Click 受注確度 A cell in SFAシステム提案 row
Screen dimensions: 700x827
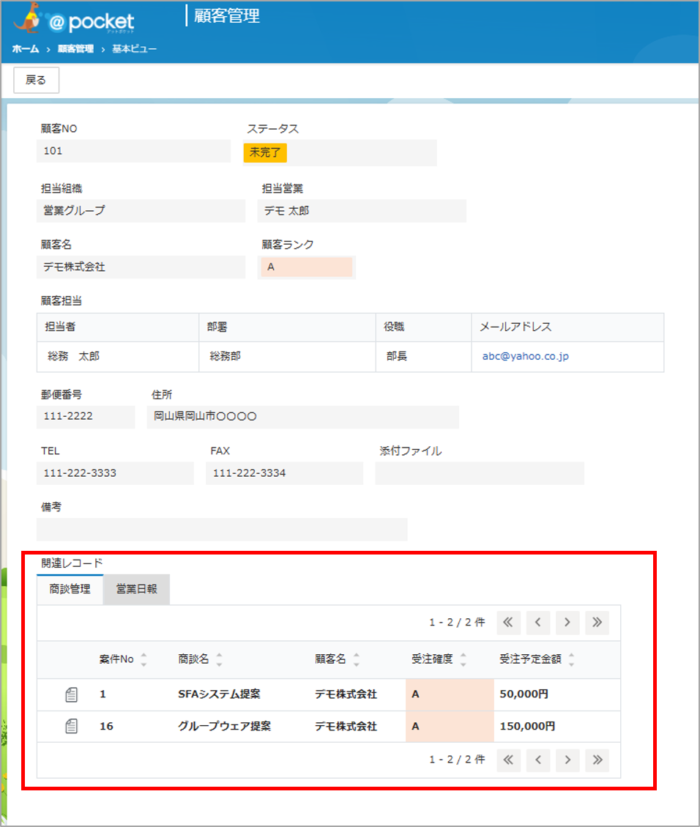click(449, 695)
